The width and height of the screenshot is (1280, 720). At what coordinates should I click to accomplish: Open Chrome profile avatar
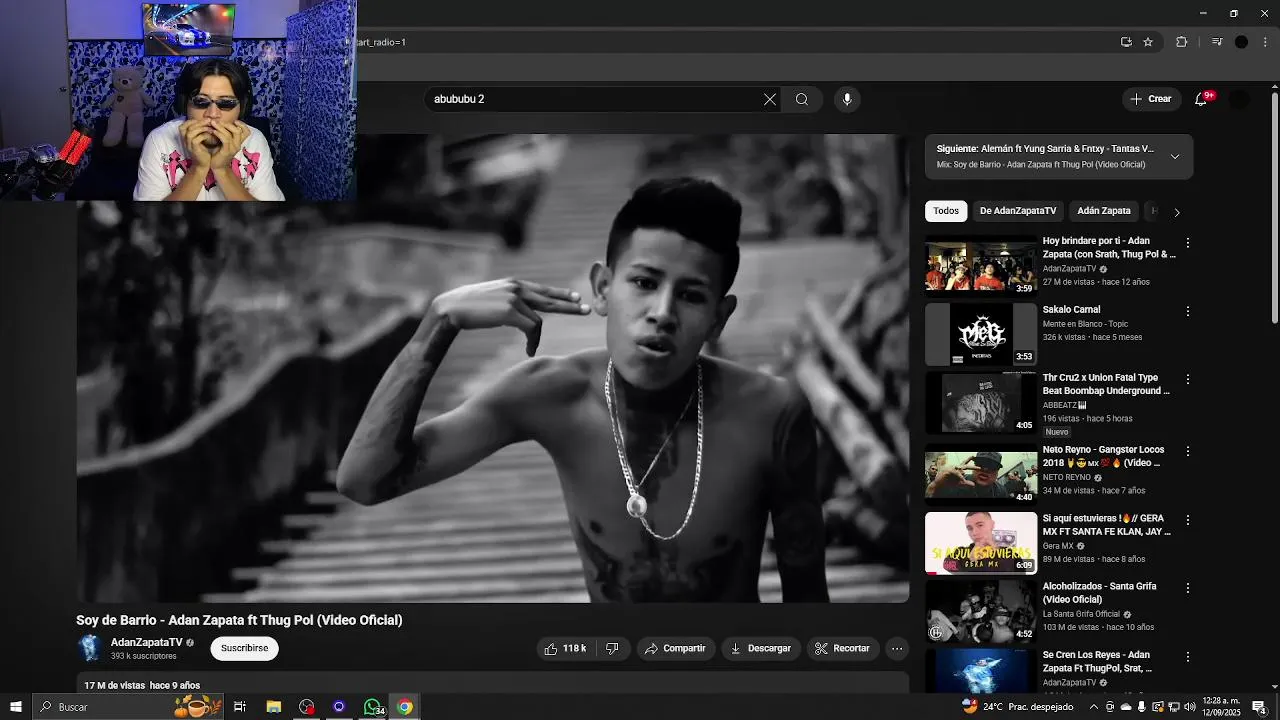coord(1241,42)
